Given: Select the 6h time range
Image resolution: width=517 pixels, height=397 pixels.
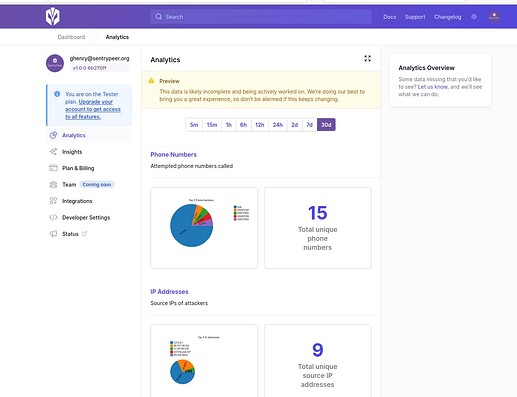Looking at the screenshot, I should 244,125.
